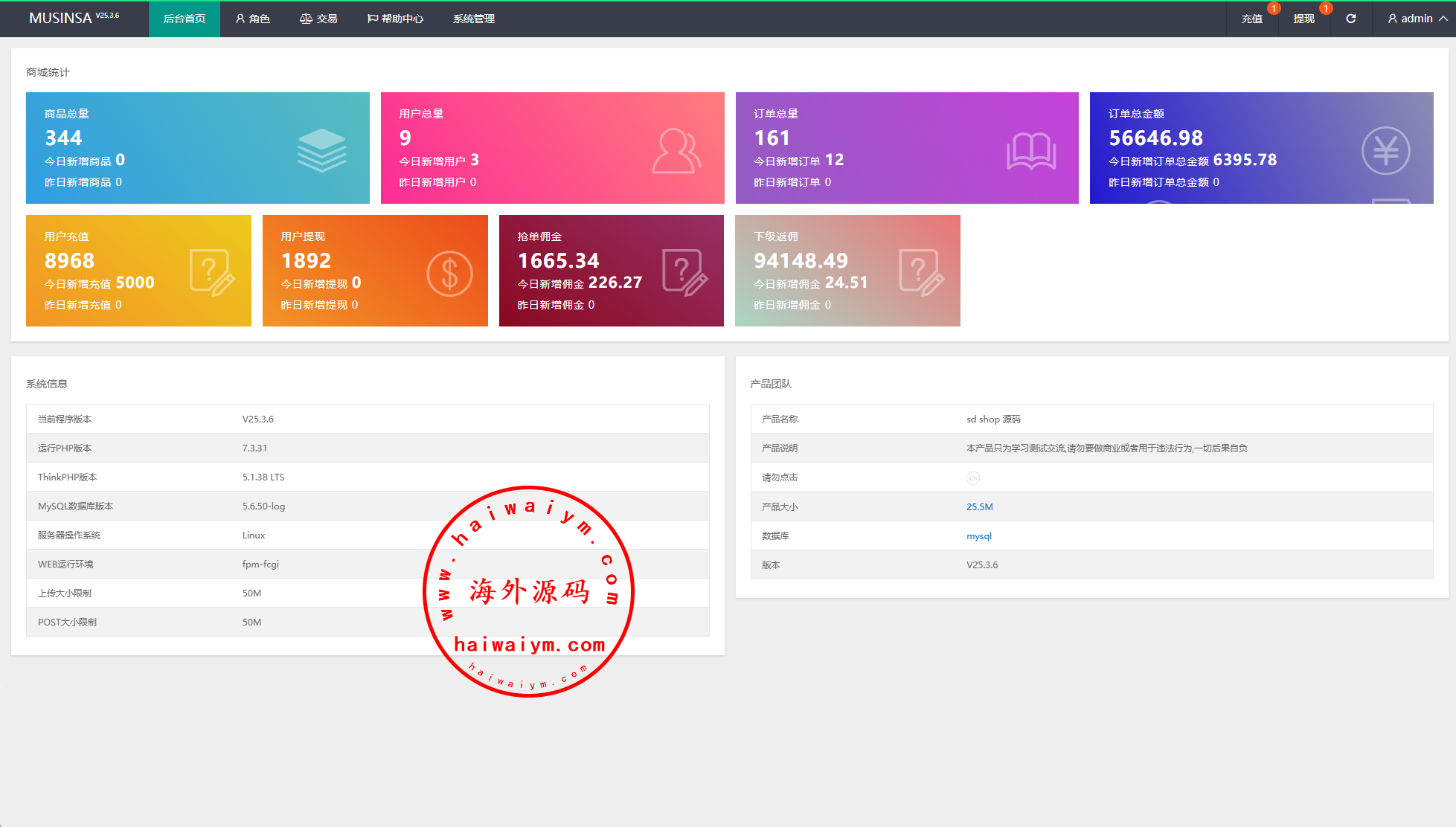Open the 帮助中心 menu item
The width and height of the screenshot is (1456, 827).
coord(395,19)
